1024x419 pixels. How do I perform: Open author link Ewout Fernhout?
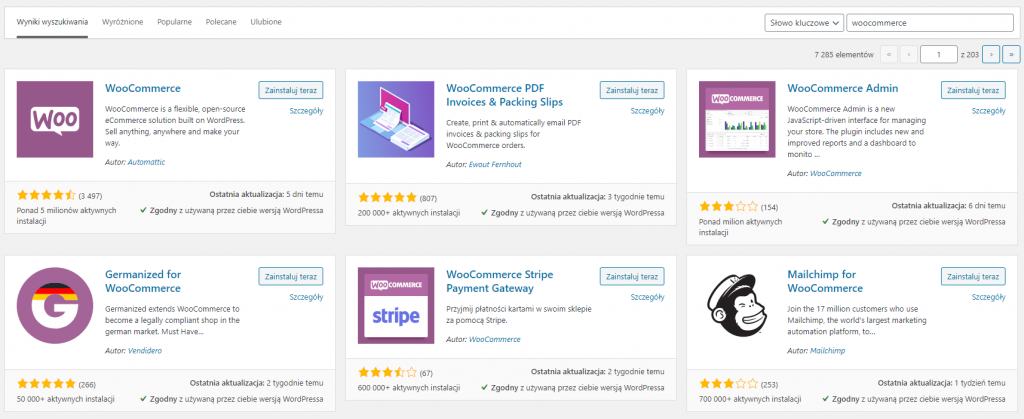coord(495,164)
